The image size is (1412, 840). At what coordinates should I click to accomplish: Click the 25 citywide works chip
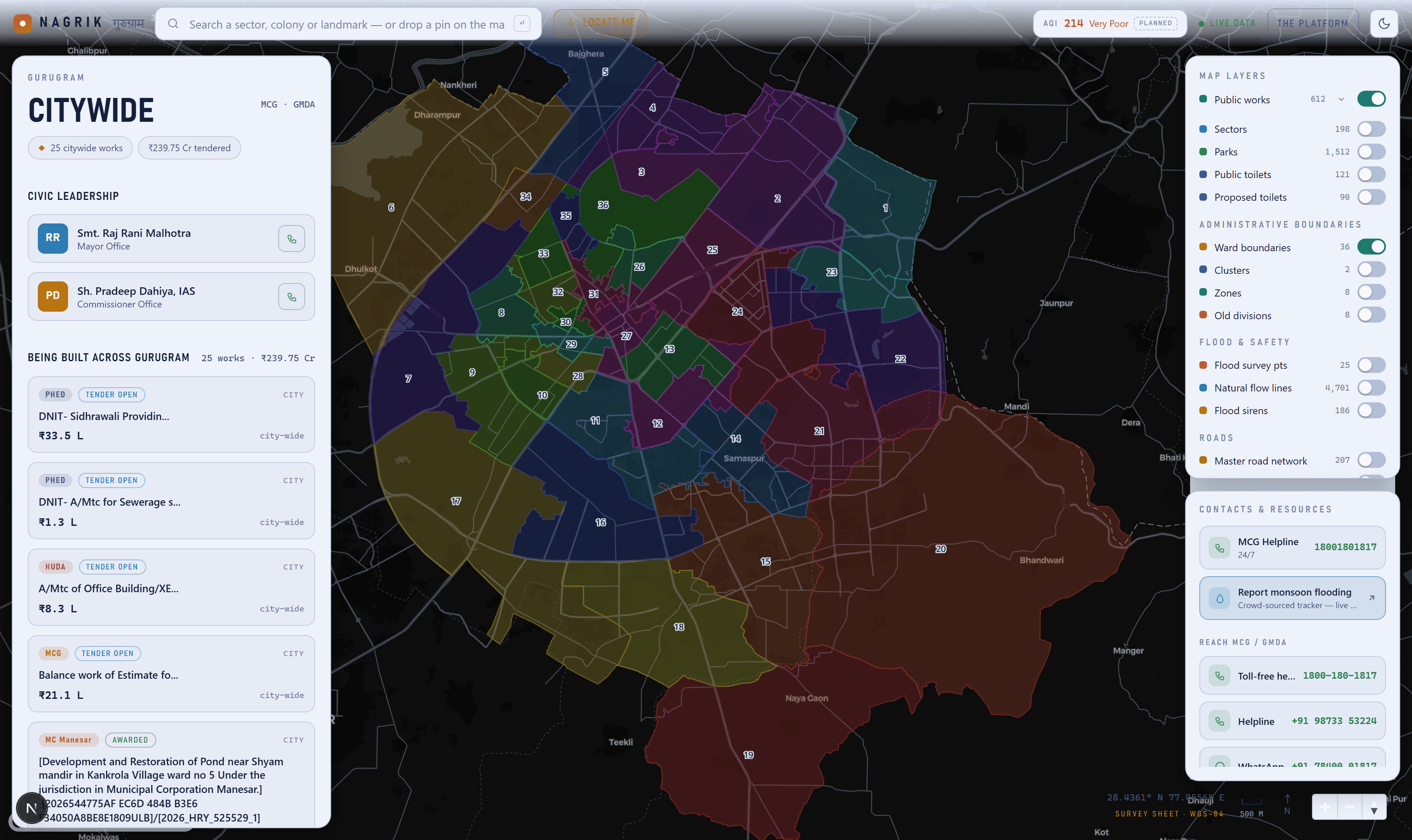80,148
